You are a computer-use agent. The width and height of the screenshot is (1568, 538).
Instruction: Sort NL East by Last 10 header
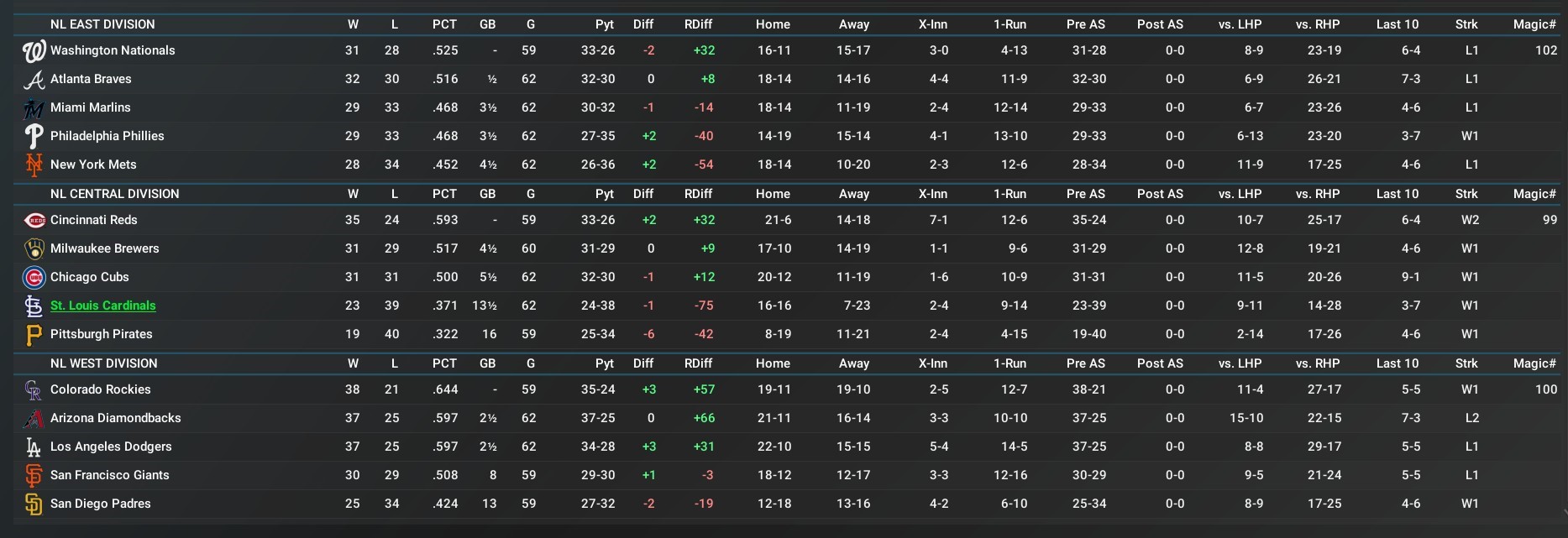pos(1398,24)
